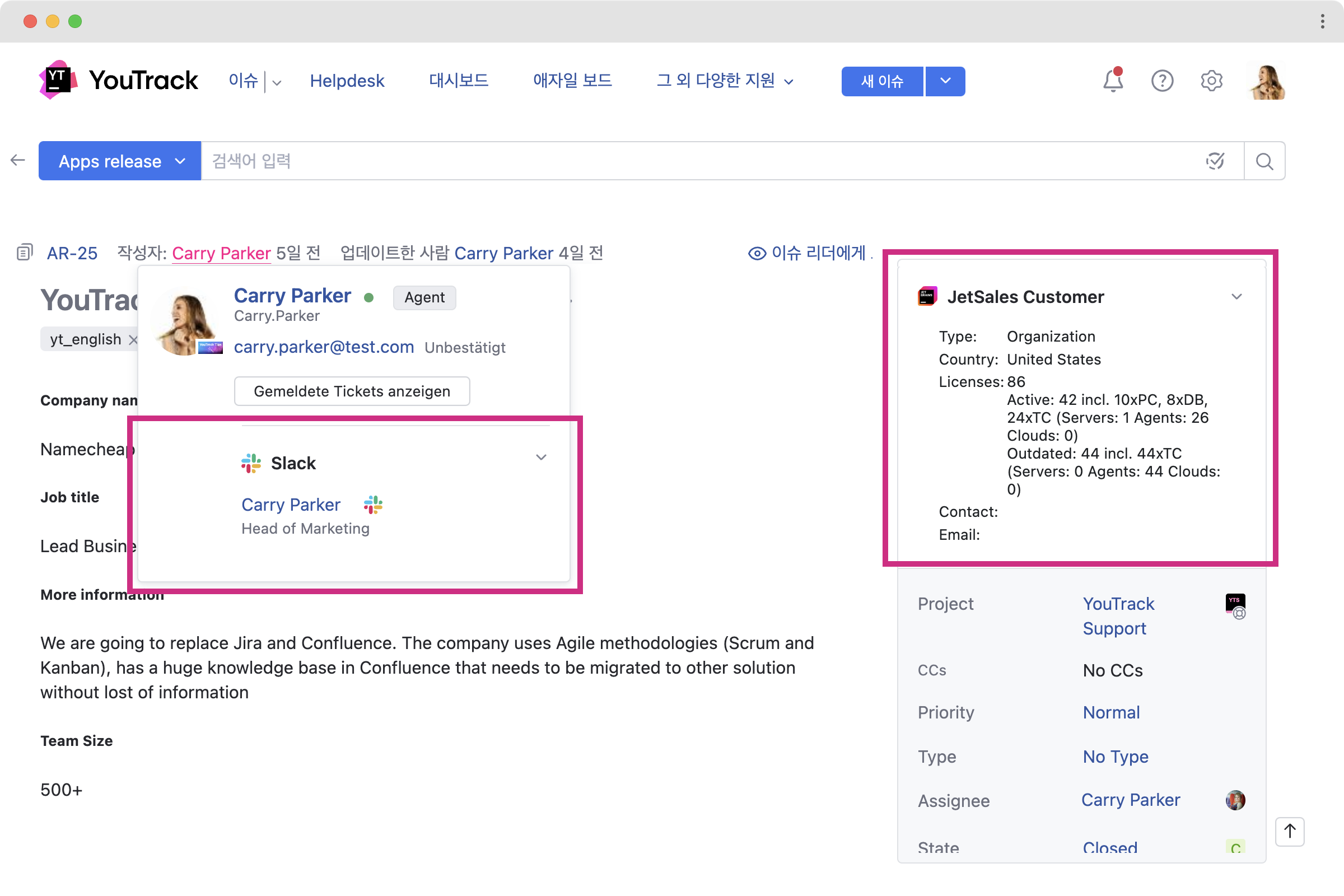Click the Closed state badge icon

[1235, 847]
